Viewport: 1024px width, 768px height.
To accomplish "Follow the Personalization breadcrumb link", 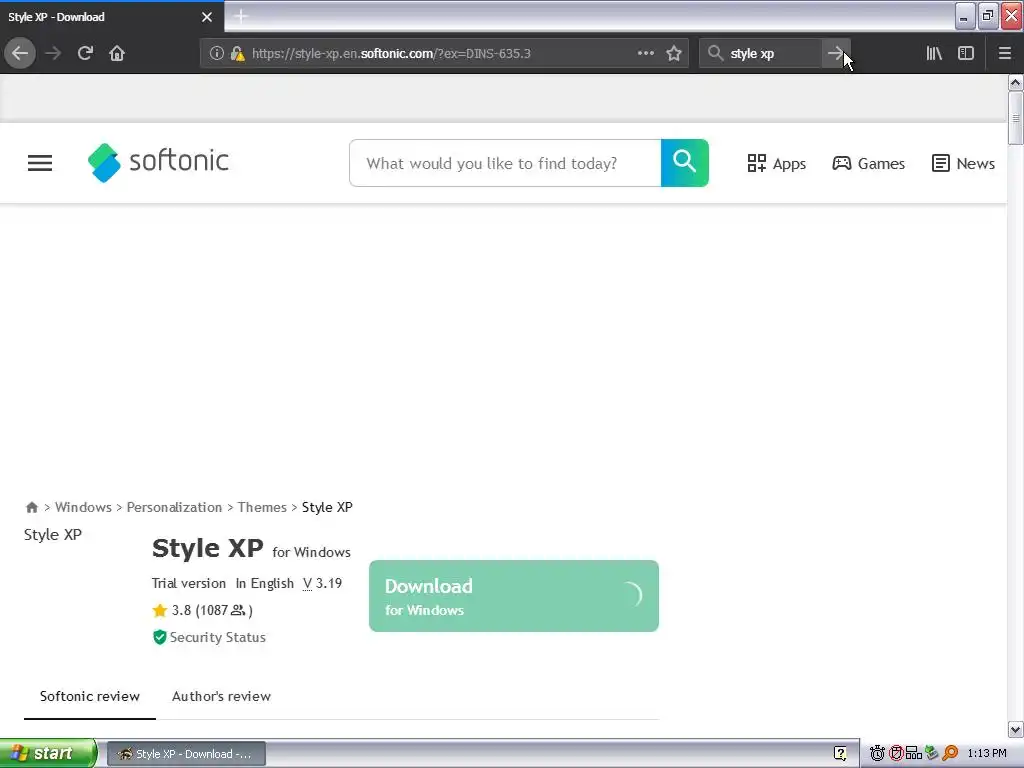I will coord(174,507).
